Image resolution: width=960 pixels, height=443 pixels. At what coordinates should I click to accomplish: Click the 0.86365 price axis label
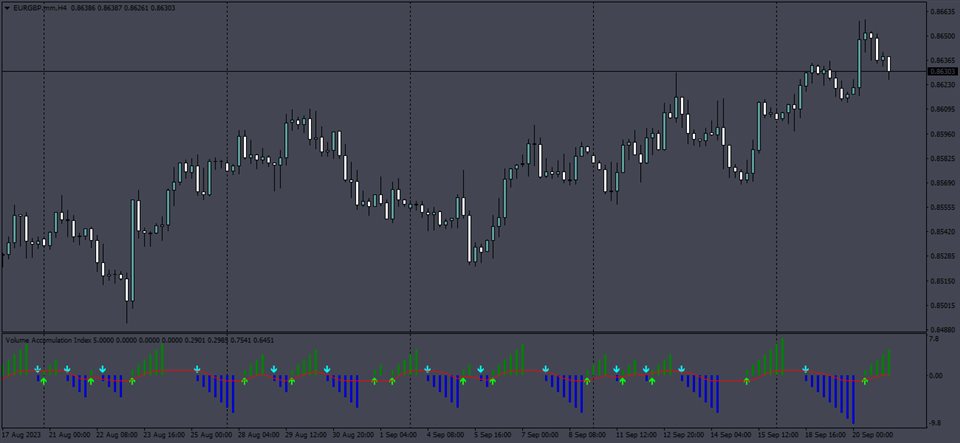tap(943, 61)
